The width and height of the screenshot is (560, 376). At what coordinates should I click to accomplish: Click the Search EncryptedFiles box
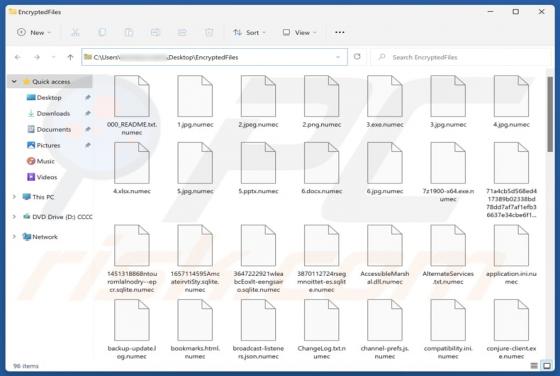click(x=461, y=57)
